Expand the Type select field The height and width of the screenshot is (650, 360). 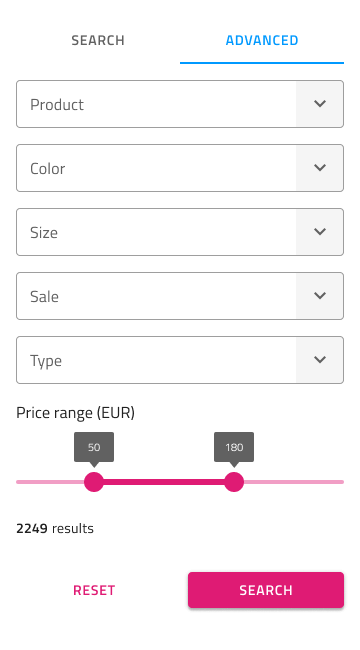[x=180, y=360]
